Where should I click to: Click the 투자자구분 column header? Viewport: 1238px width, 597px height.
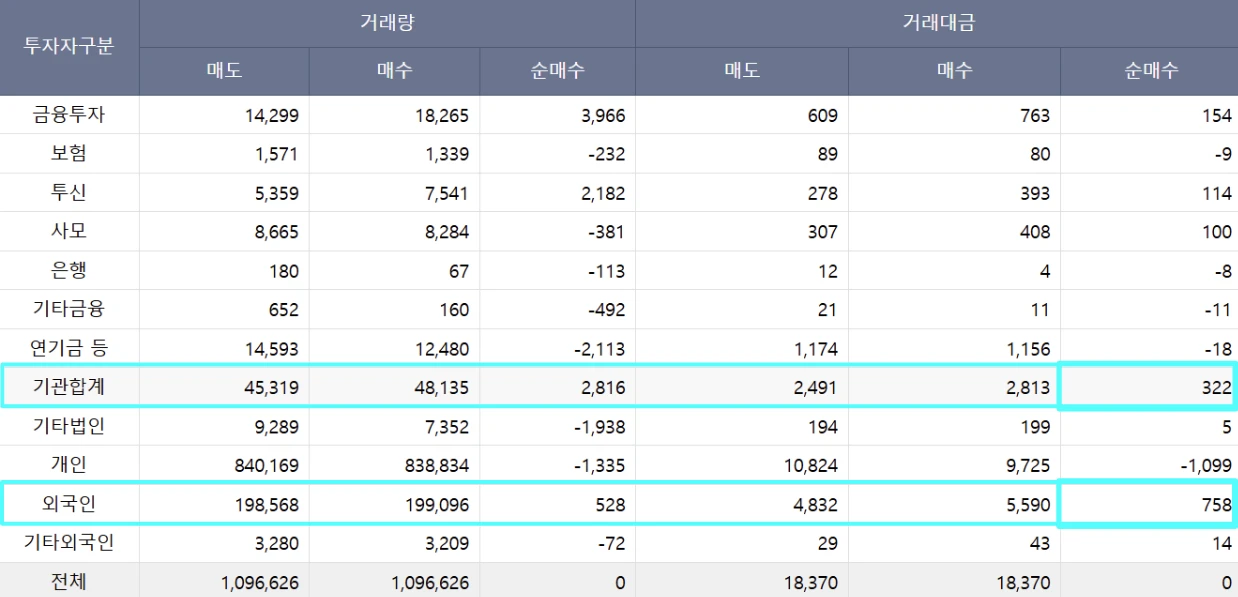click(69, 47)
